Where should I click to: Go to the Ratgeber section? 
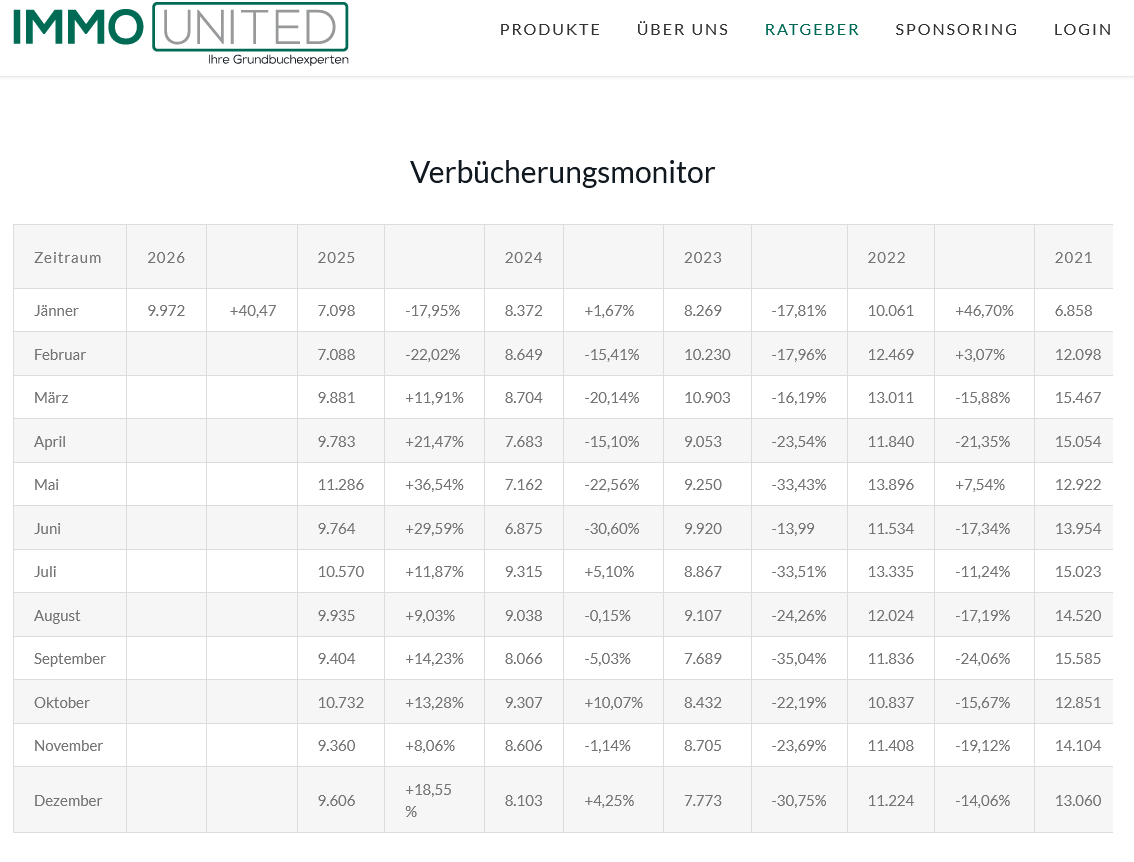pos(812,30)
